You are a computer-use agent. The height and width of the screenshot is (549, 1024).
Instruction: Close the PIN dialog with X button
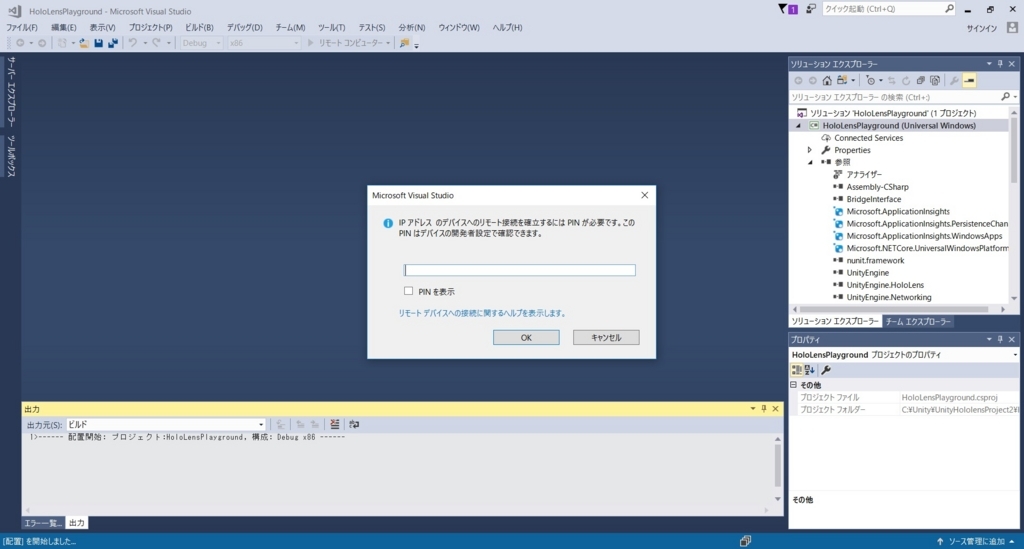[x=645, y=195]
